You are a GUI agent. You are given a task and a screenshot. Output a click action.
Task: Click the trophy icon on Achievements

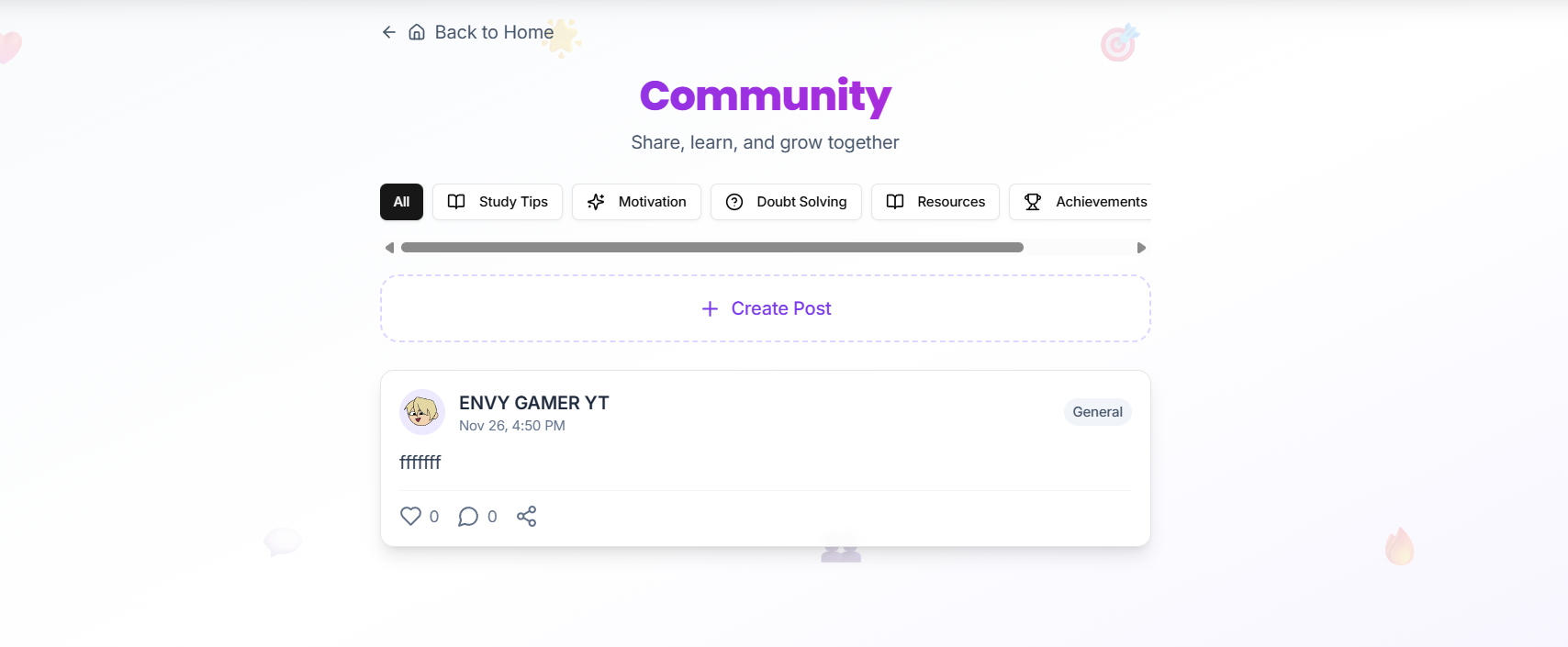click(1033, 202)
